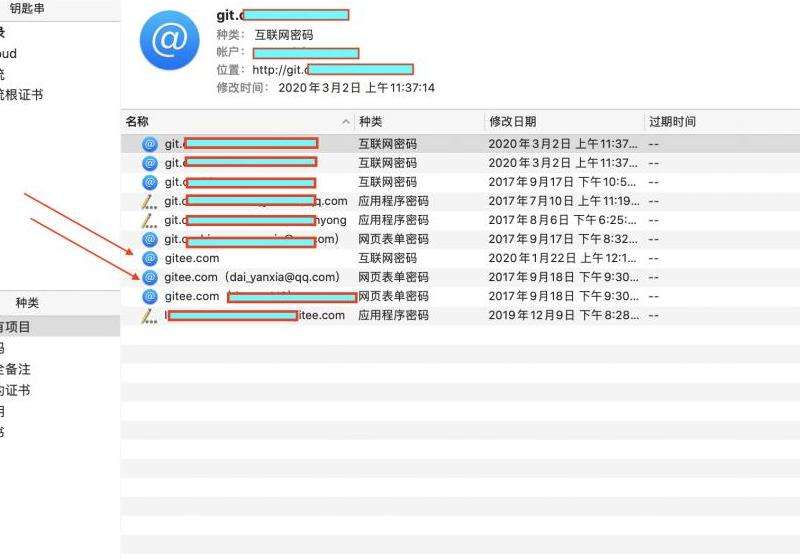Click the name ending in hyong in the list

coord(255,220)
